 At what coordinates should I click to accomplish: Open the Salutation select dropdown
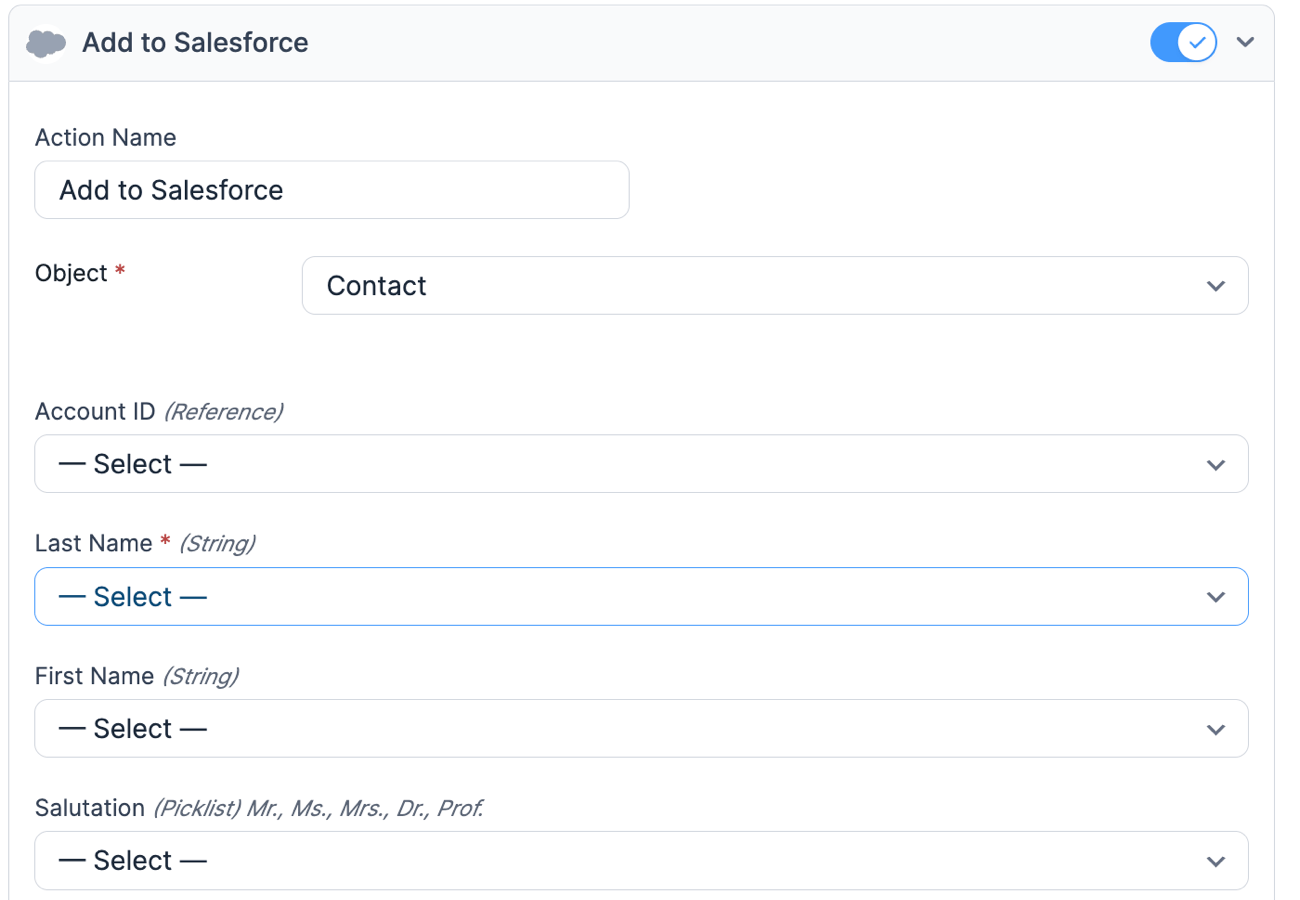tap(641, 861)
